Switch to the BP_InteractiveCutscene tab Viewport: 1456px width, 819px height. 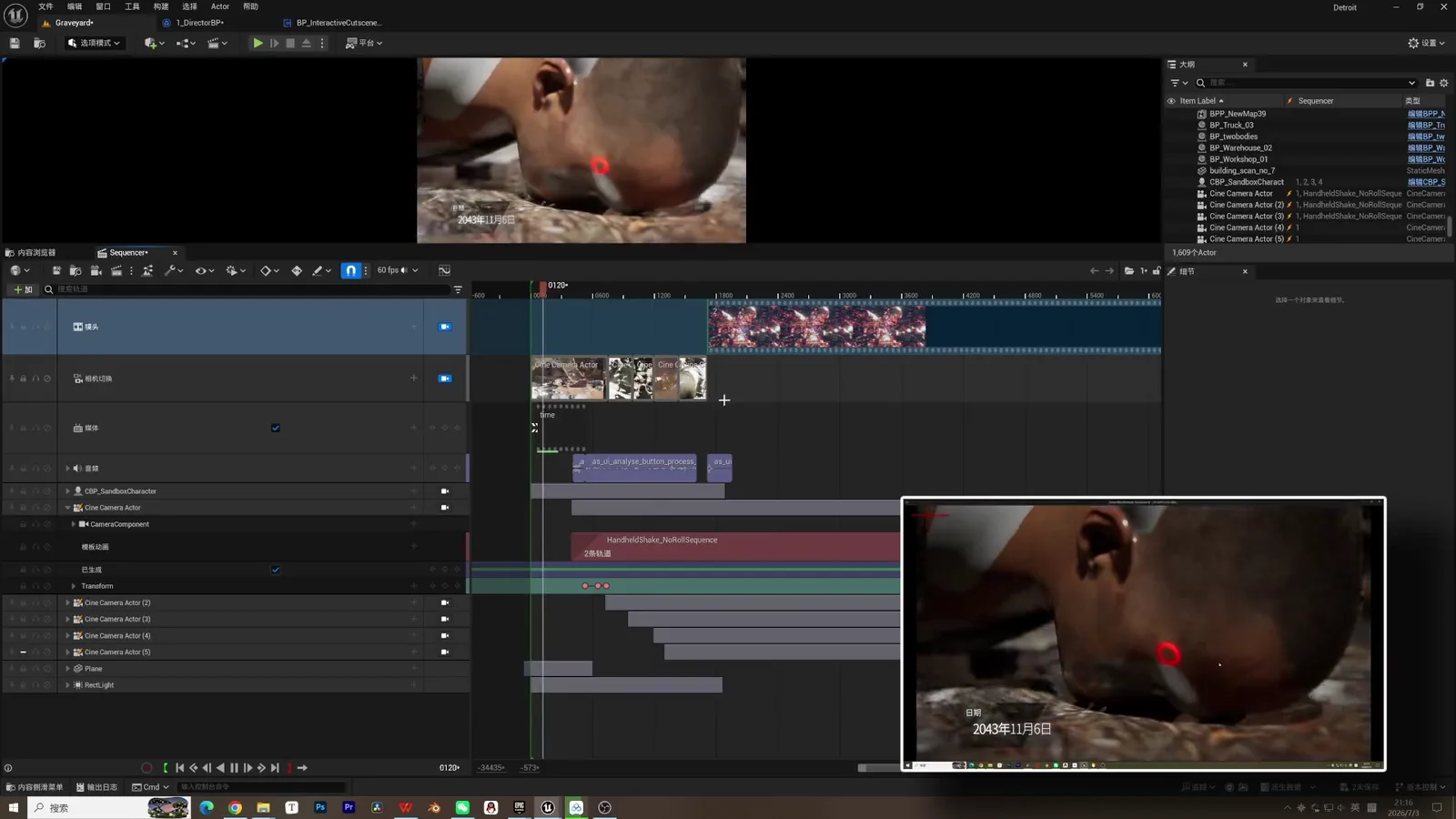339,23
